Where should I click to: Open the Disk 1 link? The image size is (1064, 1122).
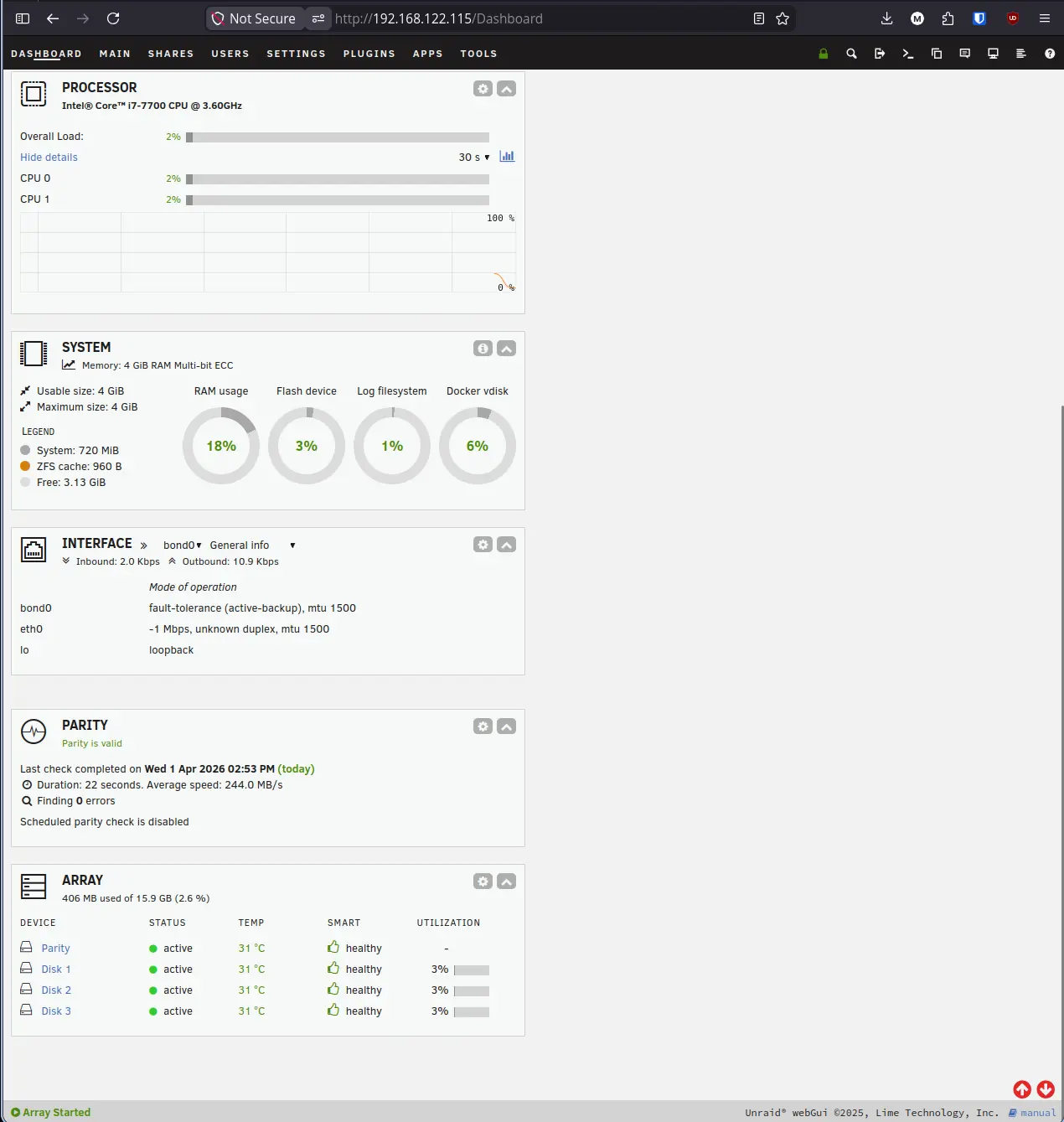[56, 969]
